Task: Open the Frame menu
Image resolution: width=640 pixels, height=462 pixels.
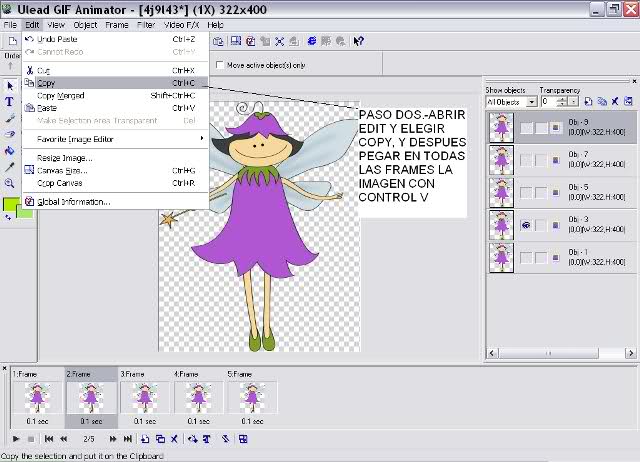Action: [117, 25]
